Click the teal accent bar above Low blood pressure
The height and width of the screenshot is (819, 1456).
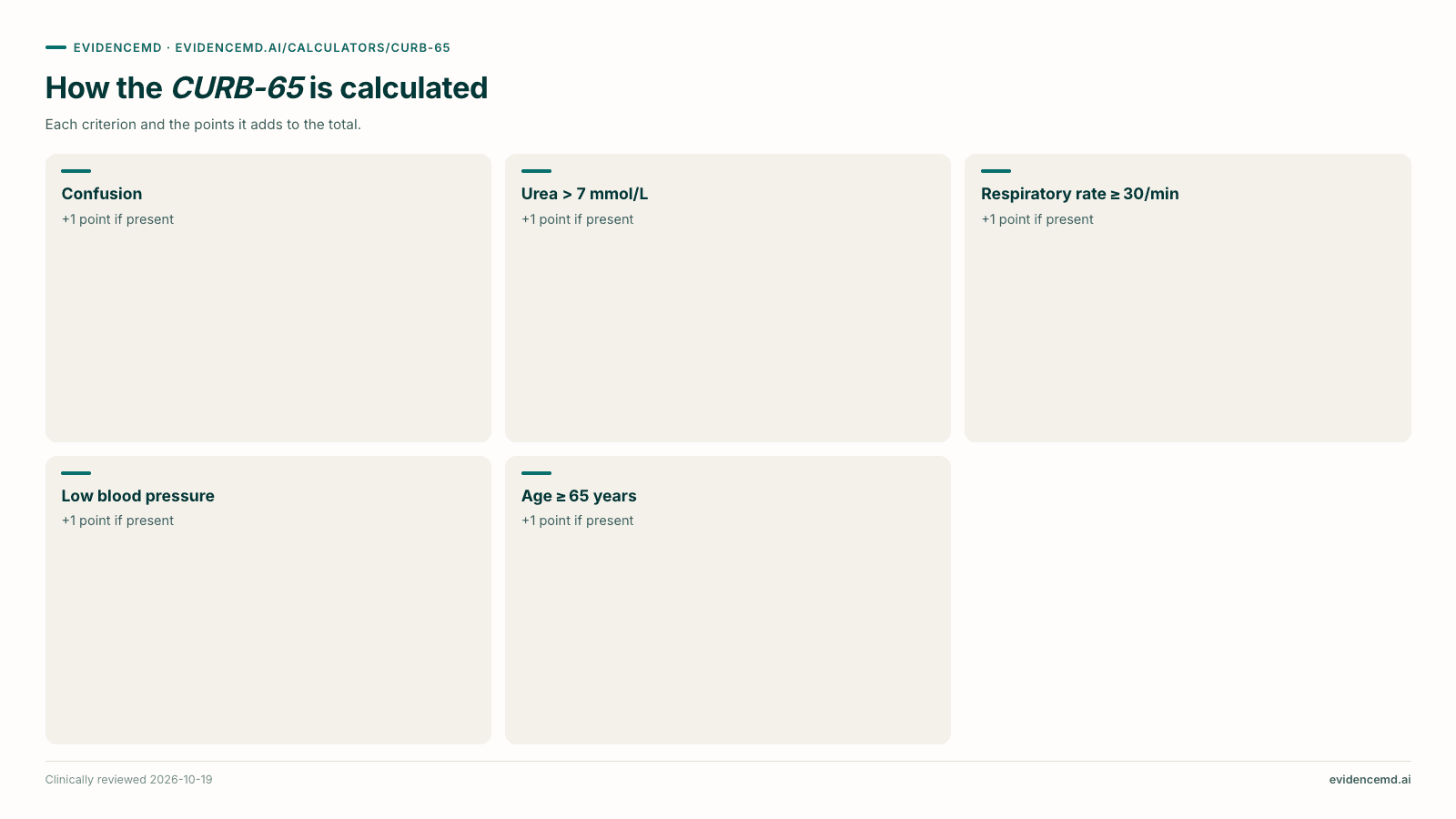pos(76,473)
